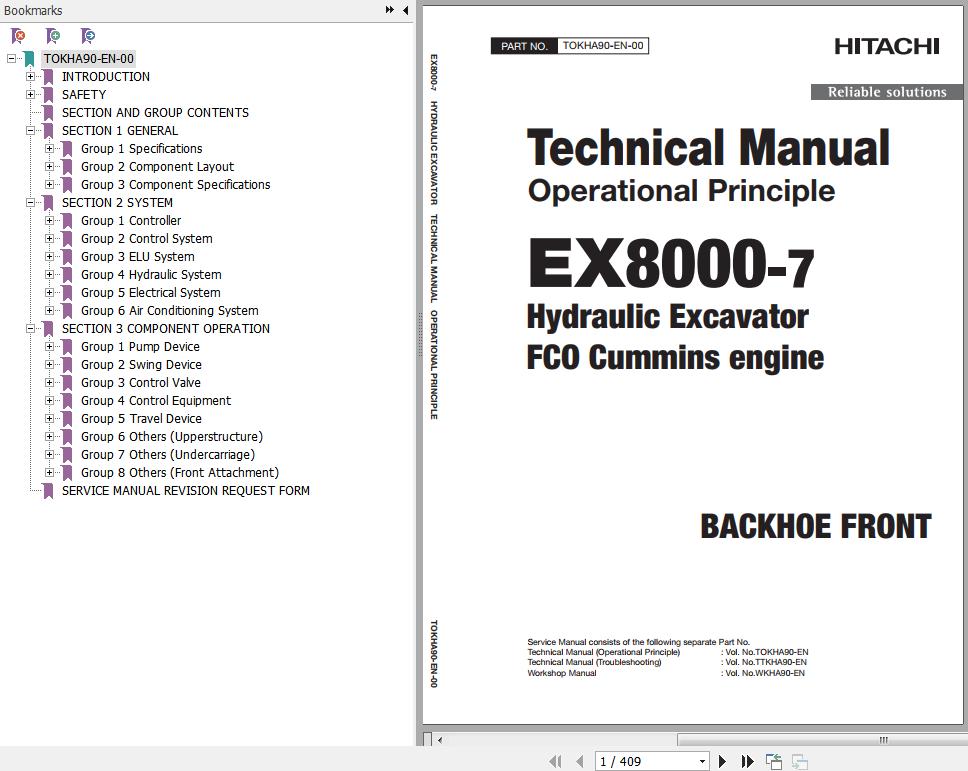
Task: Click the greyed window icon in bottom bar
Action: pos(799,762)
